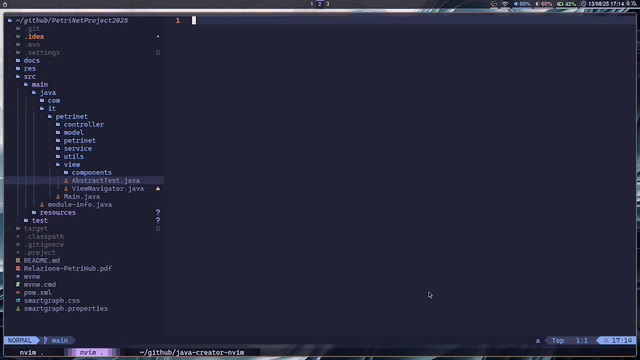This screenshot has height=360, width=640.
Task: Switch to workspace 3 in top bar
Action: tap(327, 4)
